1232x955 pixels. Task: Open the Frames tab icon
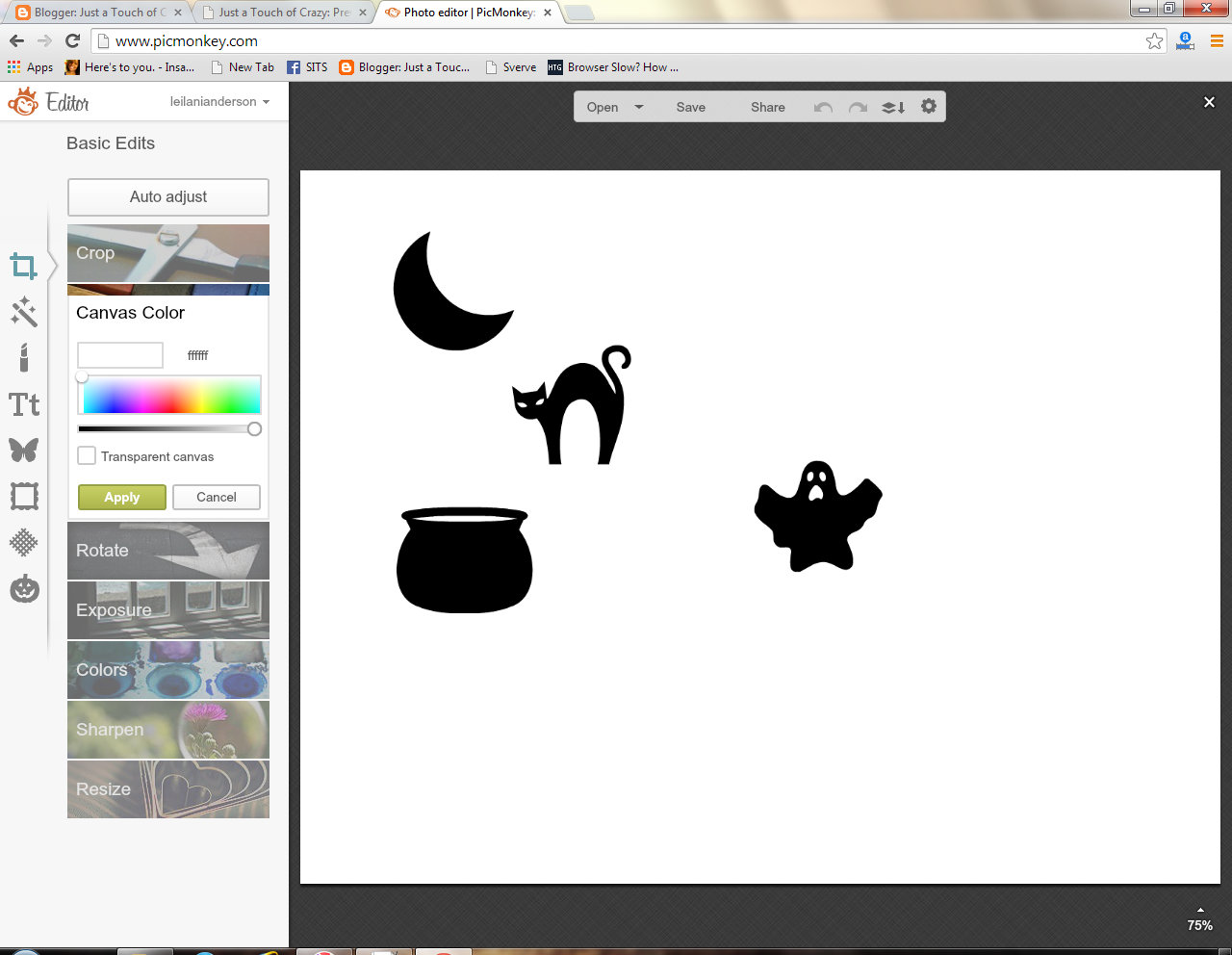pyautogui.click(x=24, y=496)
